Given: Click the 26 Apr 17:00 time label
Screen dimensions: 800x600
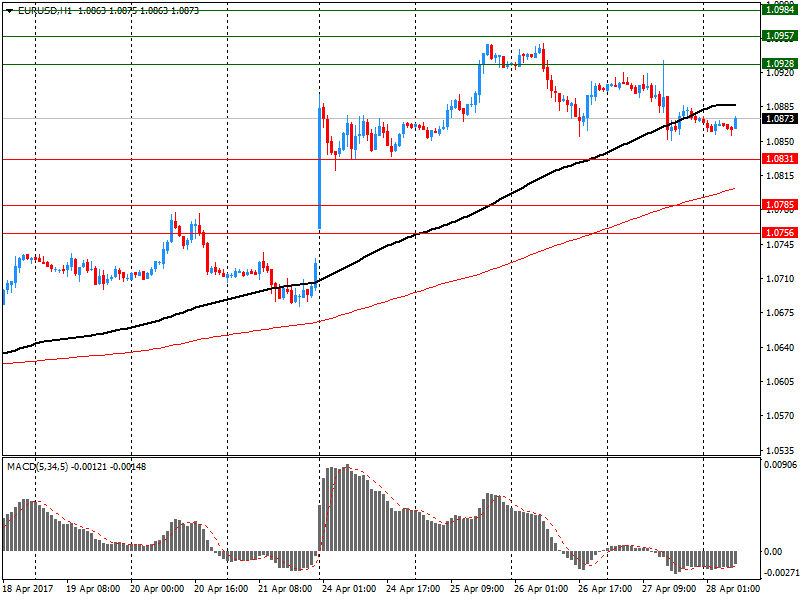Looking at the screenshot, I should click(x=605, y=589).
